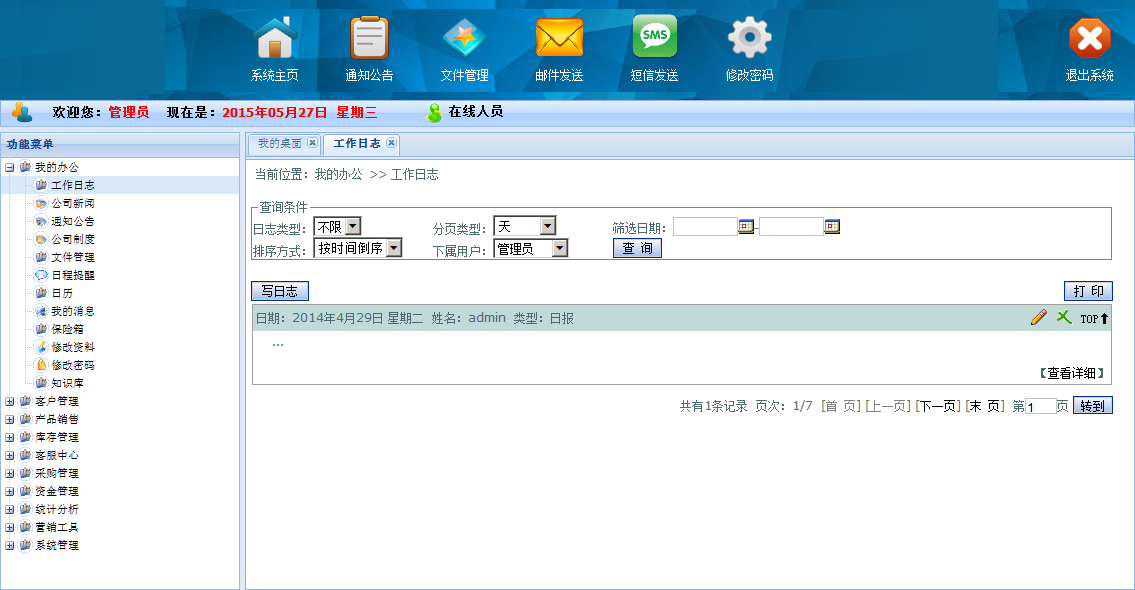The width and height of the screenshot is (1135, 590).
Task: Open the 短信发送 SMS icon
Action: coord(654,37)
